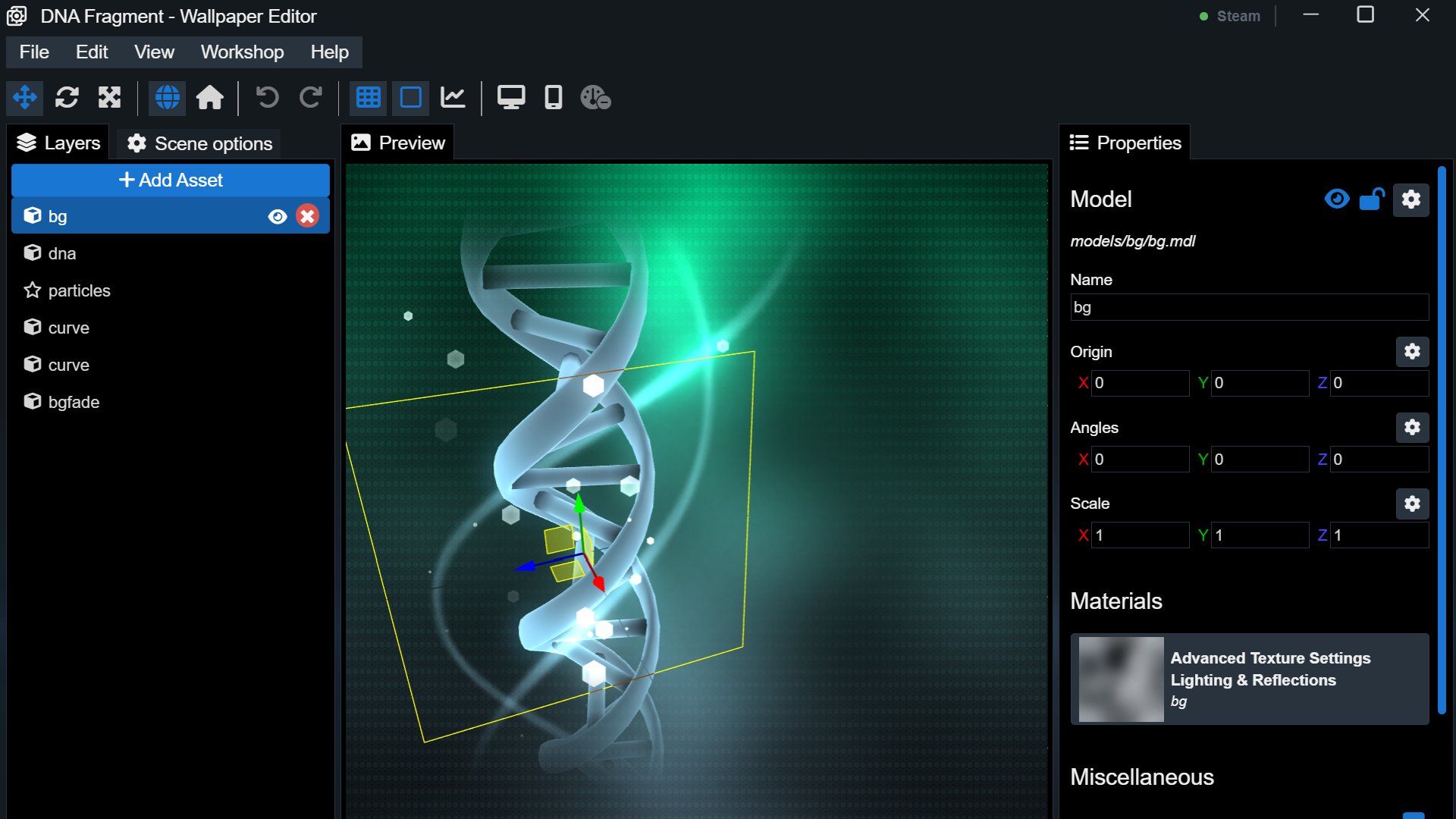Select the scale tool icon
Image resolution: width=1456 pixels, height=819 pixels.
tap(110, 98)
